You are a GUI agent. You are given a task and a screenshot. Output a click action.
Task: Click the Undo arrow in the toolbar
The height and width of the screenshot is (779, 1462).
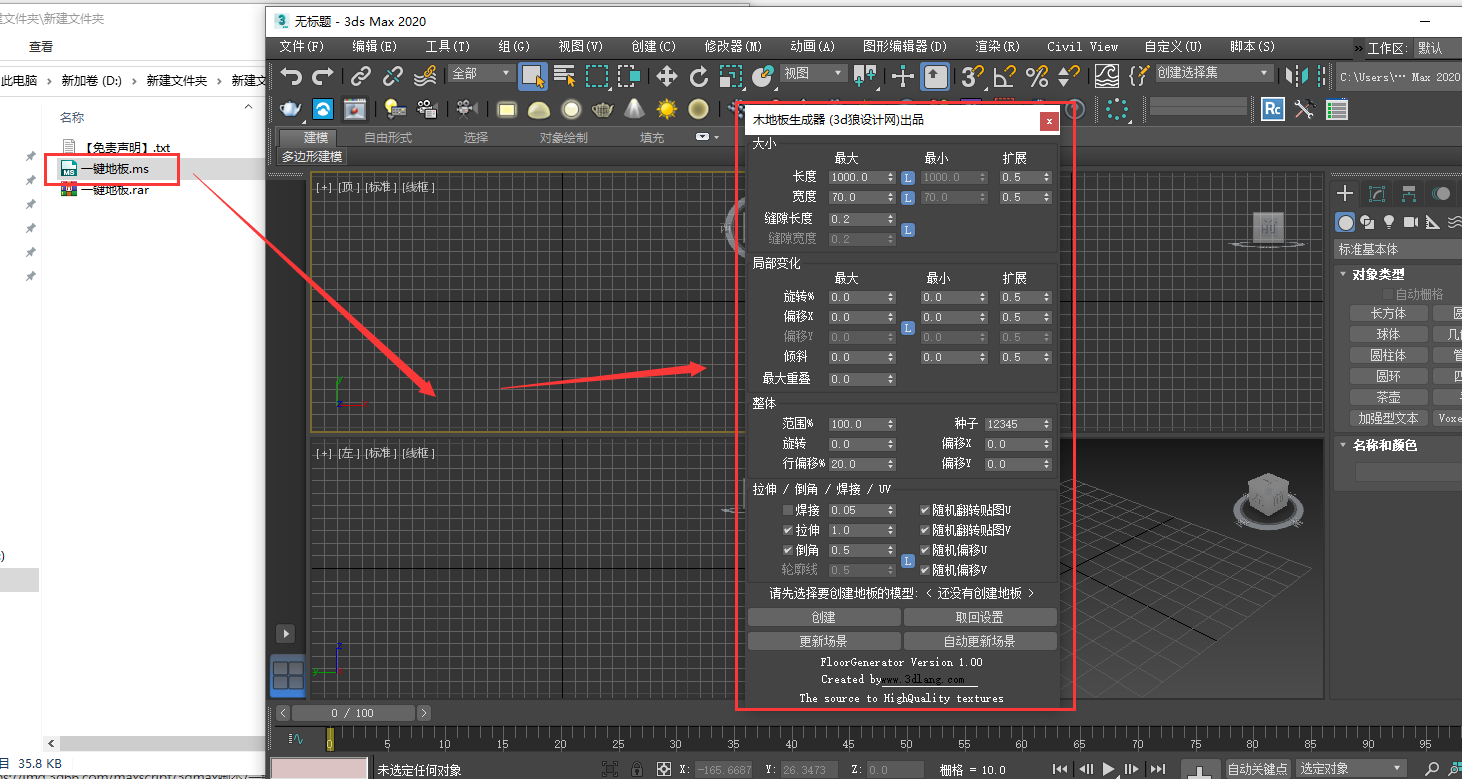[291, 75]
